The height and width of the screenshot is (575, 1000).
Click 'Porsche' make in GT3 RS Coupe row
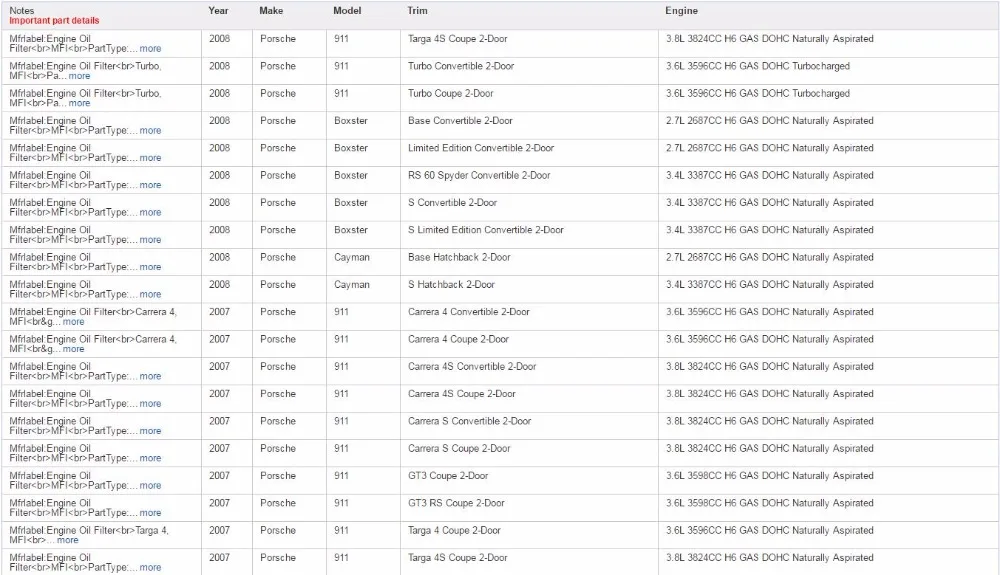(277, 504)
